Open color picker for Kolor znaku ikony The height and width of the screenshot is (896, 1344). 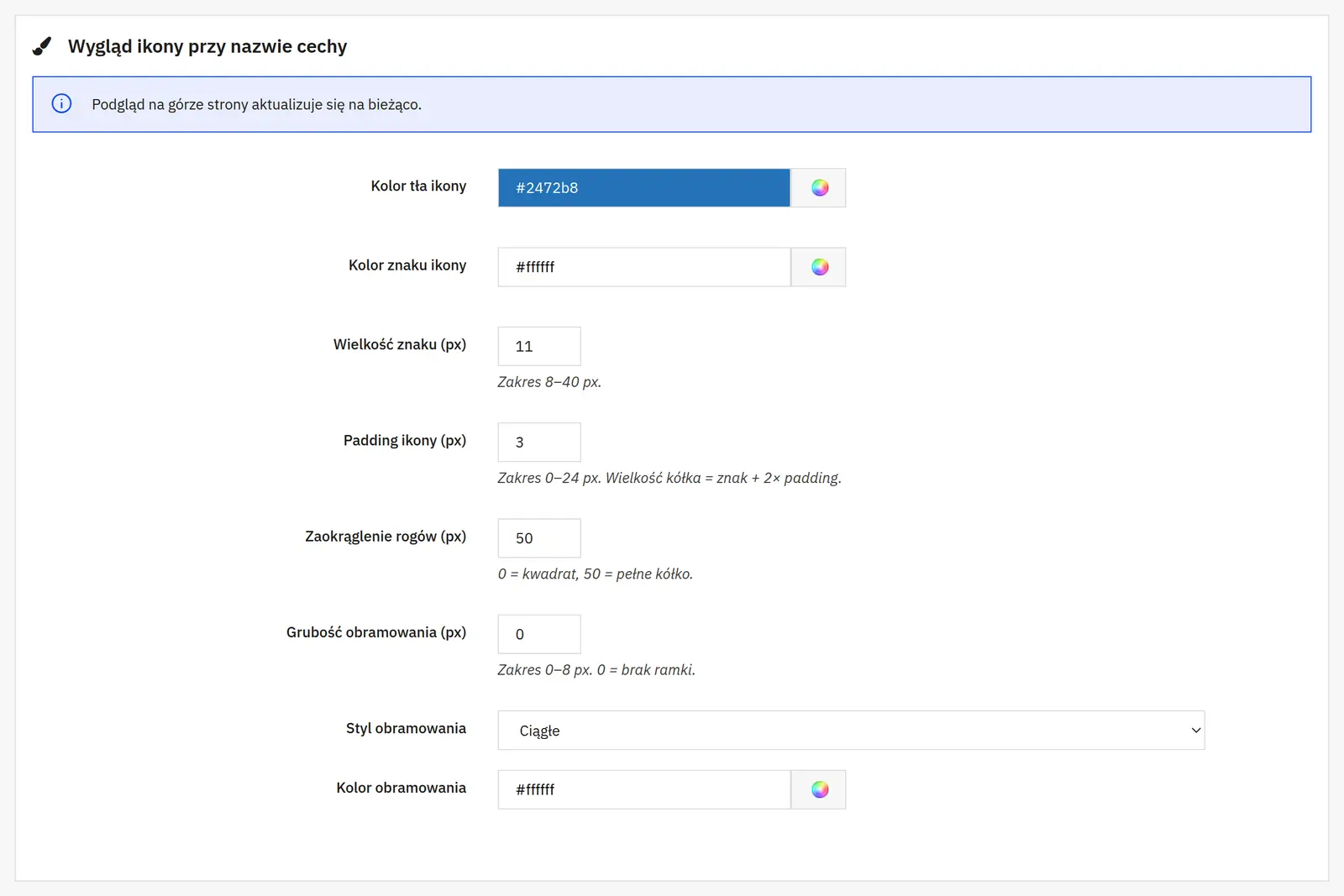pos(818,267)
